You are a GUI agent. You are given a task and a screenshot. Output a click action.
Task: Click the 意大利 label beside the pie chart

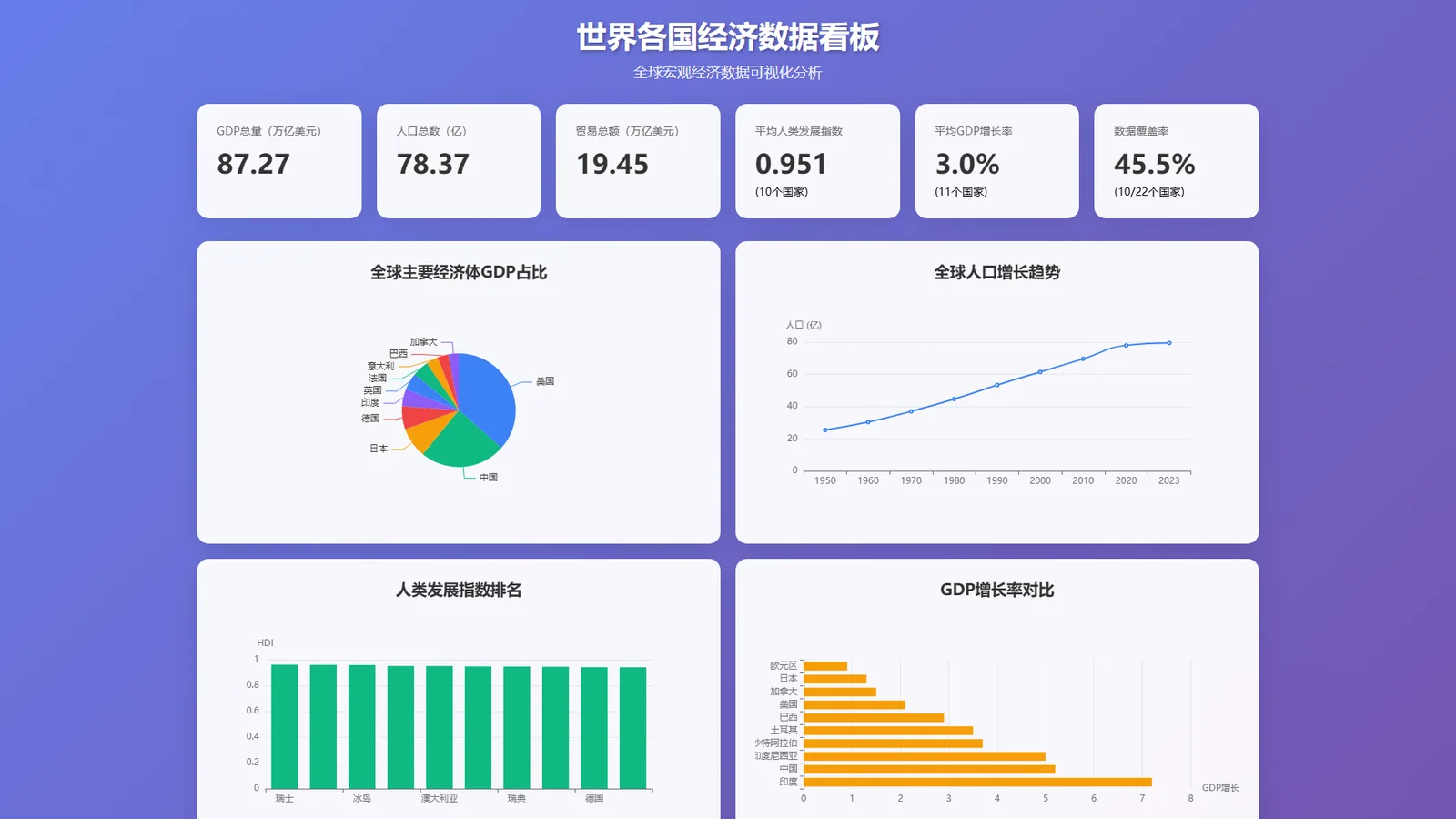coord(380,367)
